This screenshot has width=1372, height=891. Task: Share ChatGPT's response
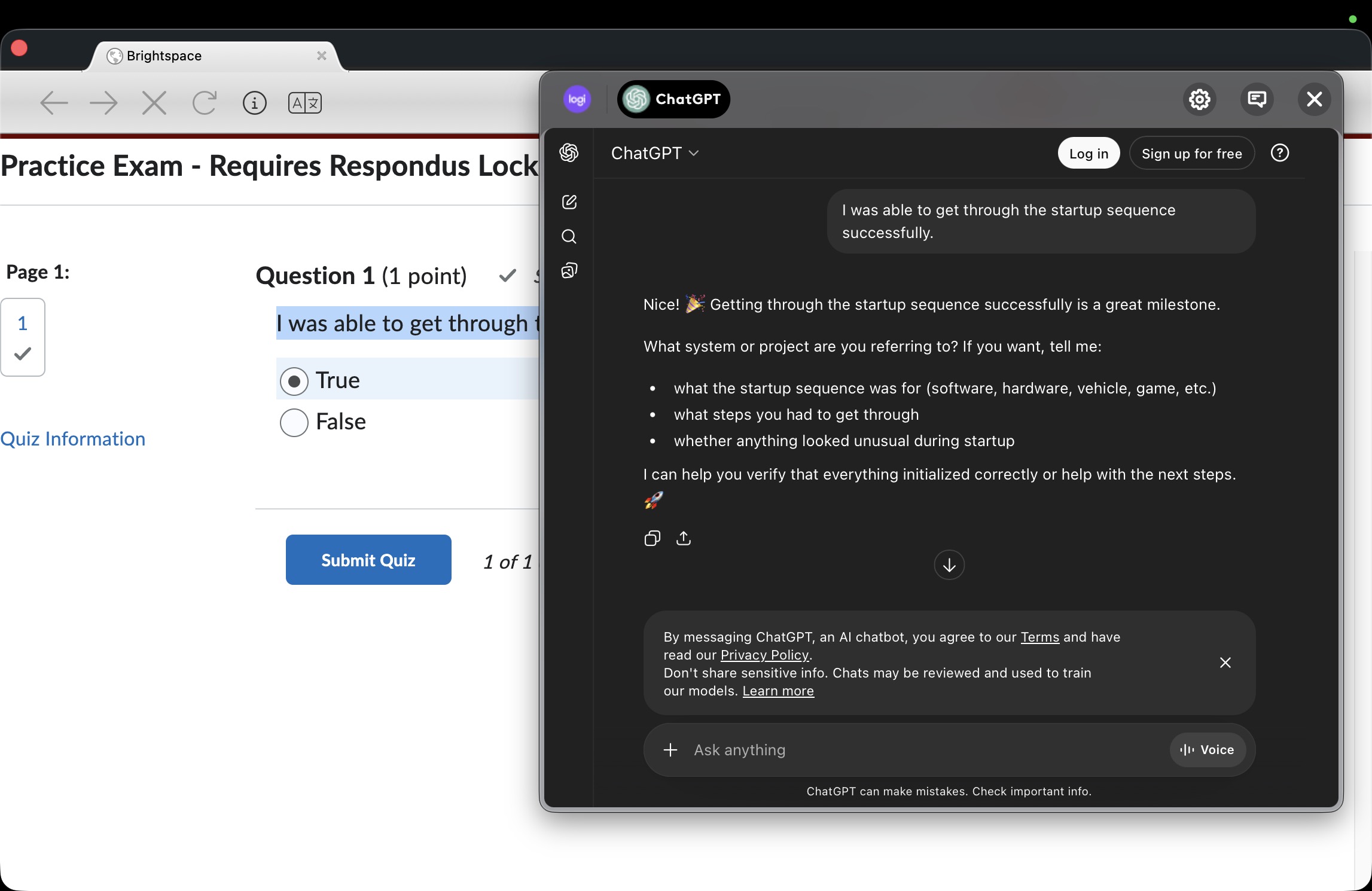(684, 538)
